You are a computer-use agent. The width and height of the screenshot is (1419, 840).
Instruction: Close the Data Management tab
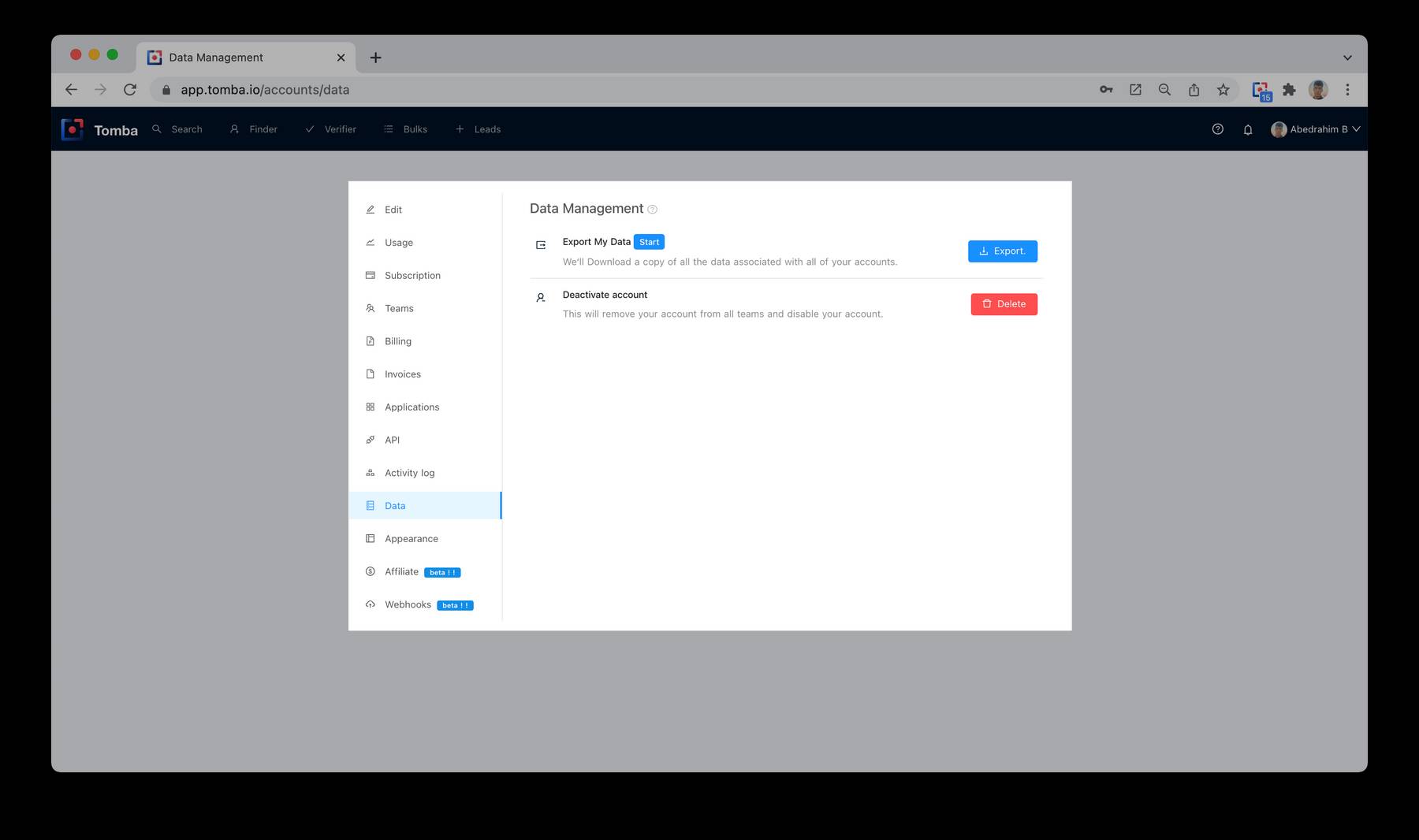click(341, 58)
